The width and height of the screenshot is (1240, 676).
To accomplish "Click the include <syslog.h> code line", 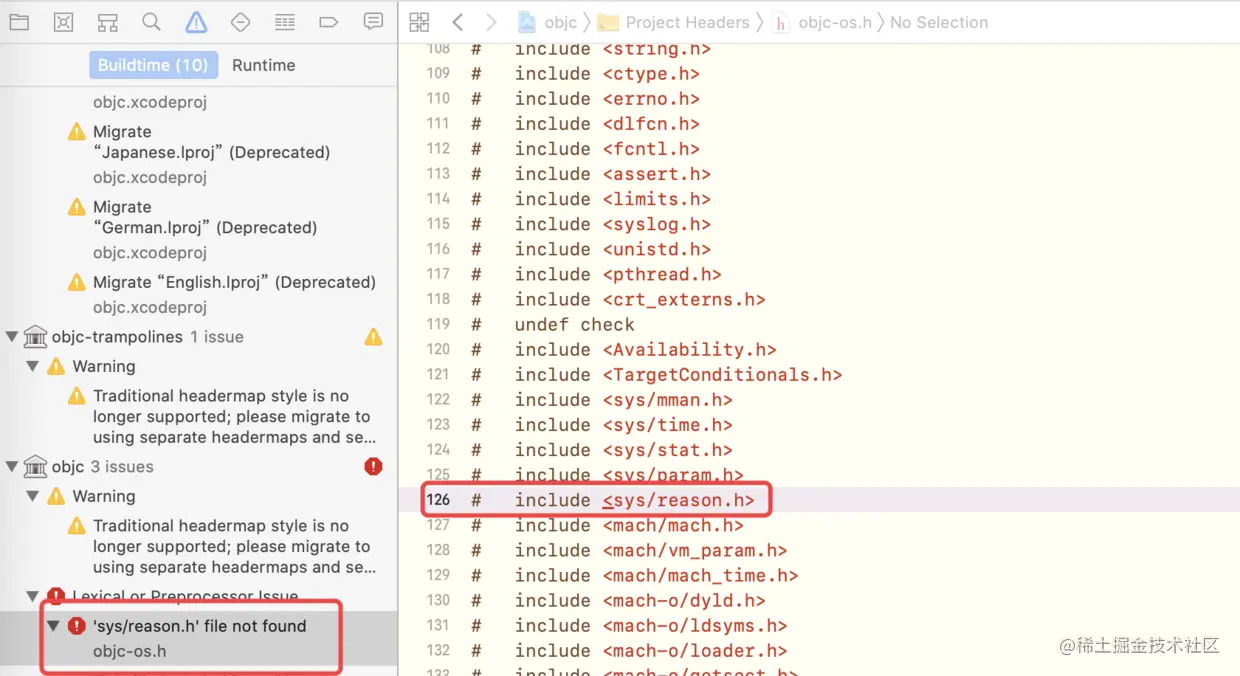I will (591, 224).
